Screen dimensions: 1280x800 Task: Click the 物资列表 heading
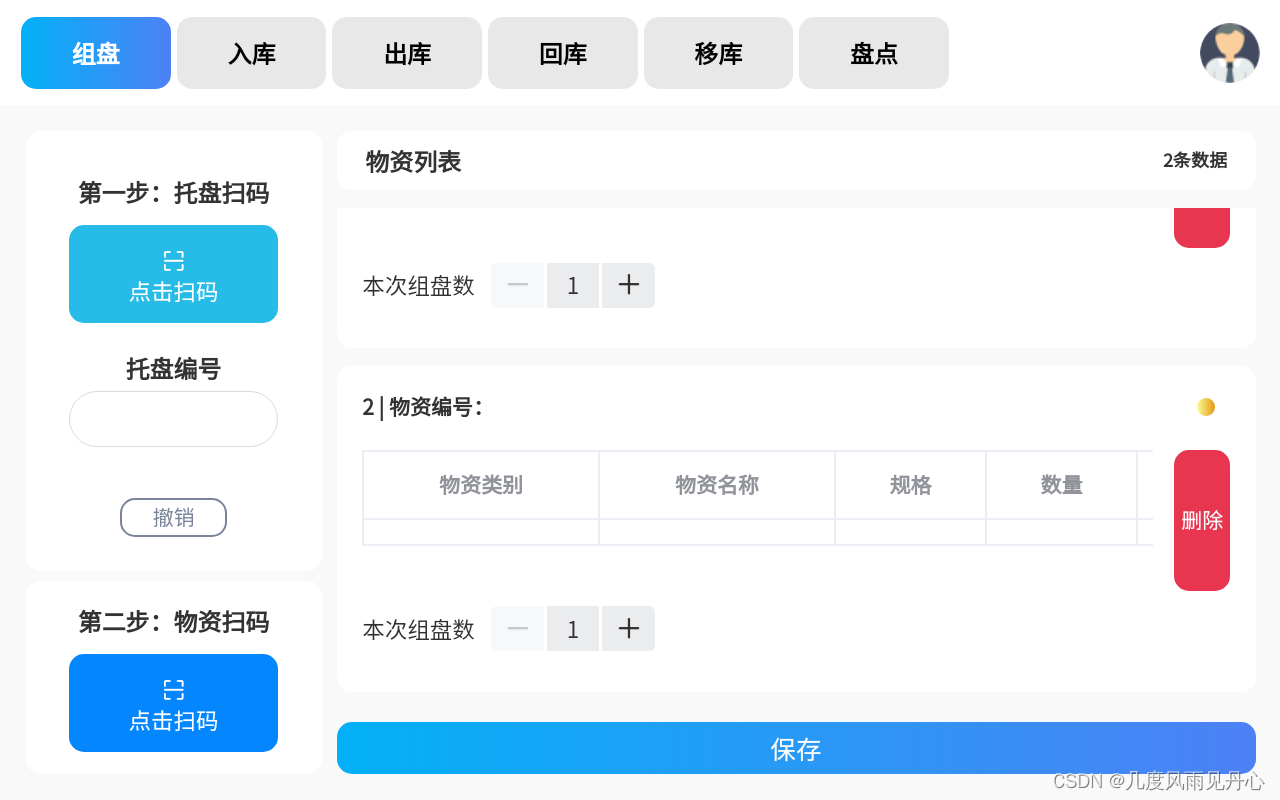pyautogui.click(x=413, y=161)
